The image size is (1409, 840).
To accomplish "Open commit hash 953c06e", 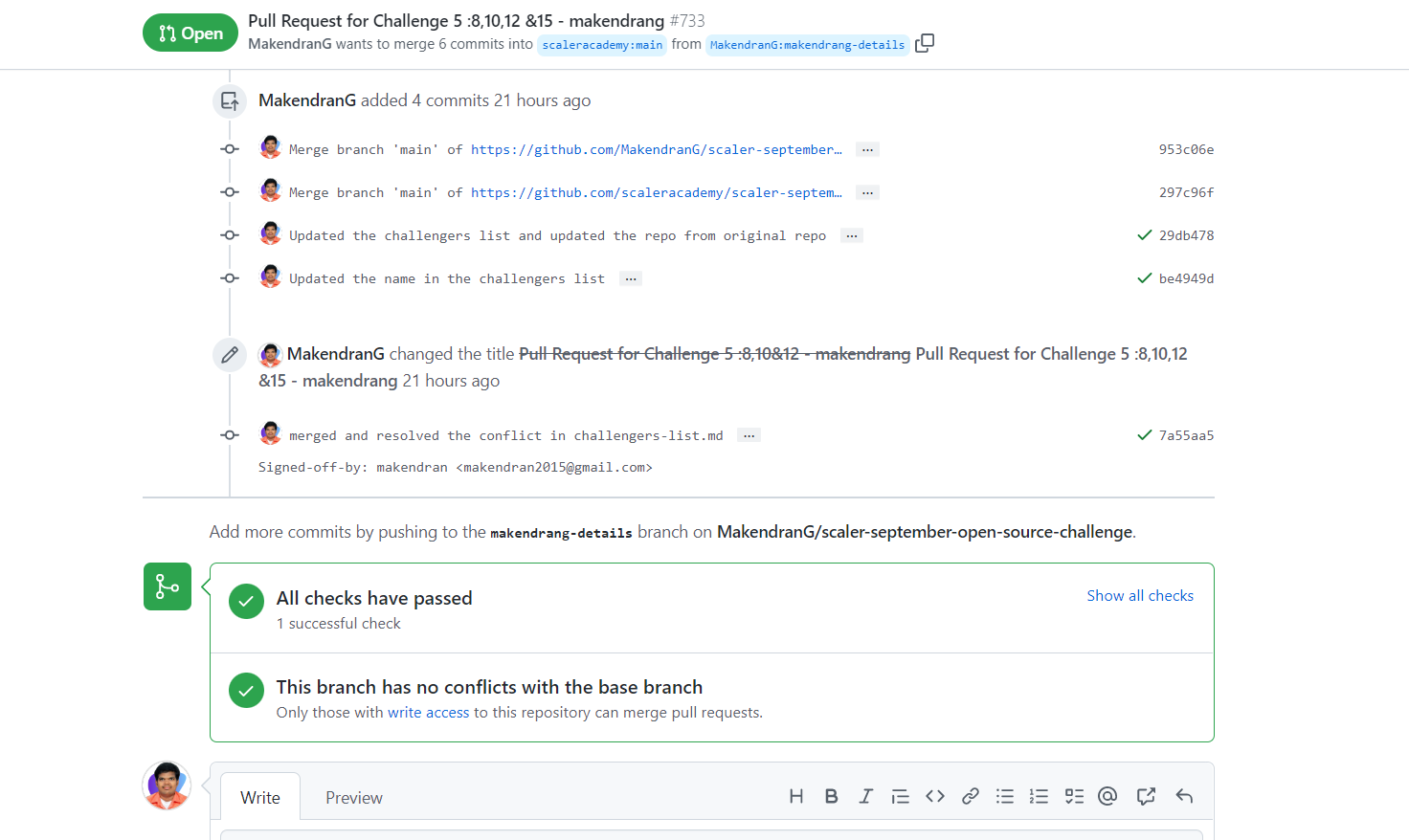I will (1186, 149).
